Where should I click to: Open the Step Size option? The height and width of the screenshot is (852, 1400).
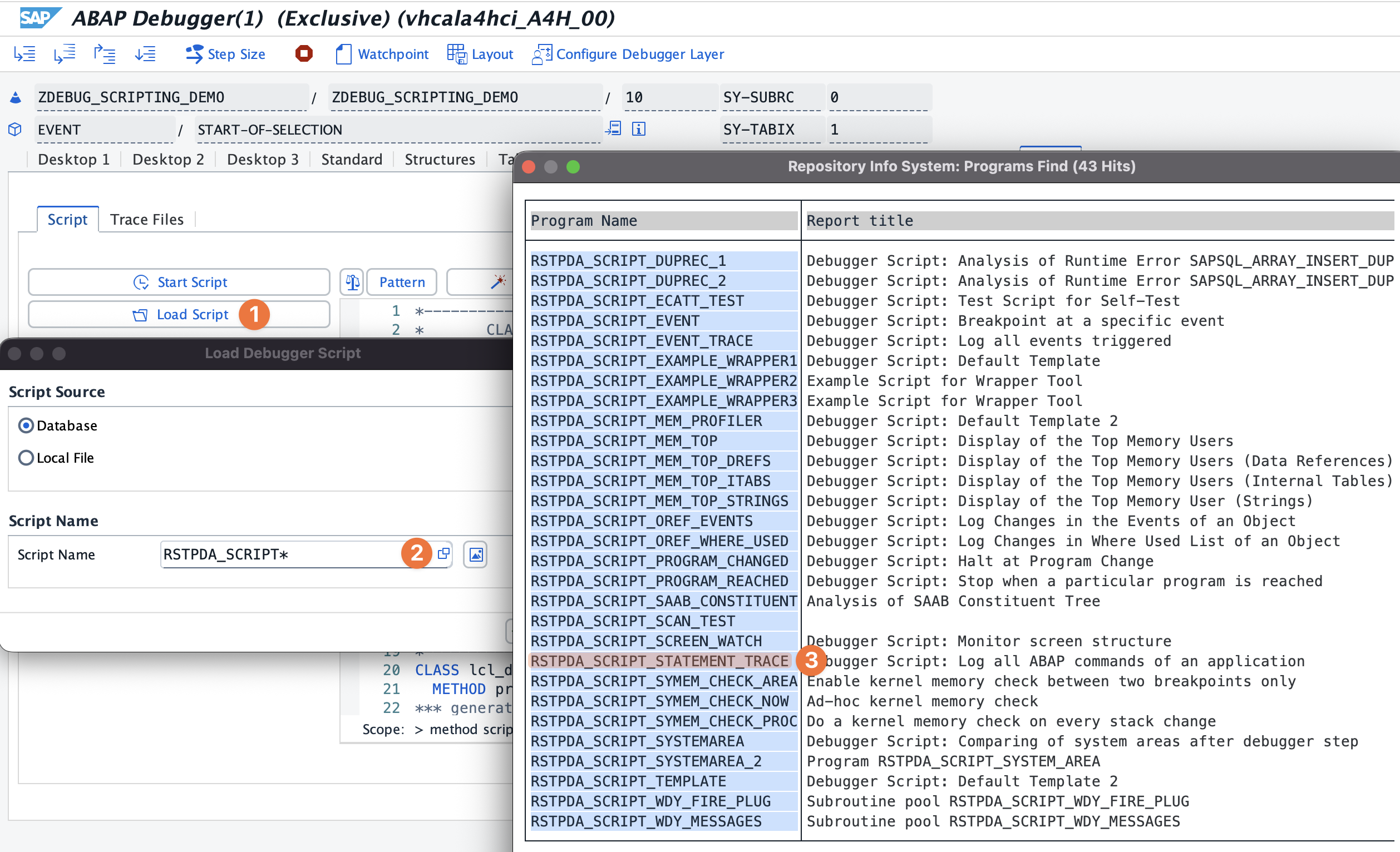pyautogui.click(x=225, y=54)
